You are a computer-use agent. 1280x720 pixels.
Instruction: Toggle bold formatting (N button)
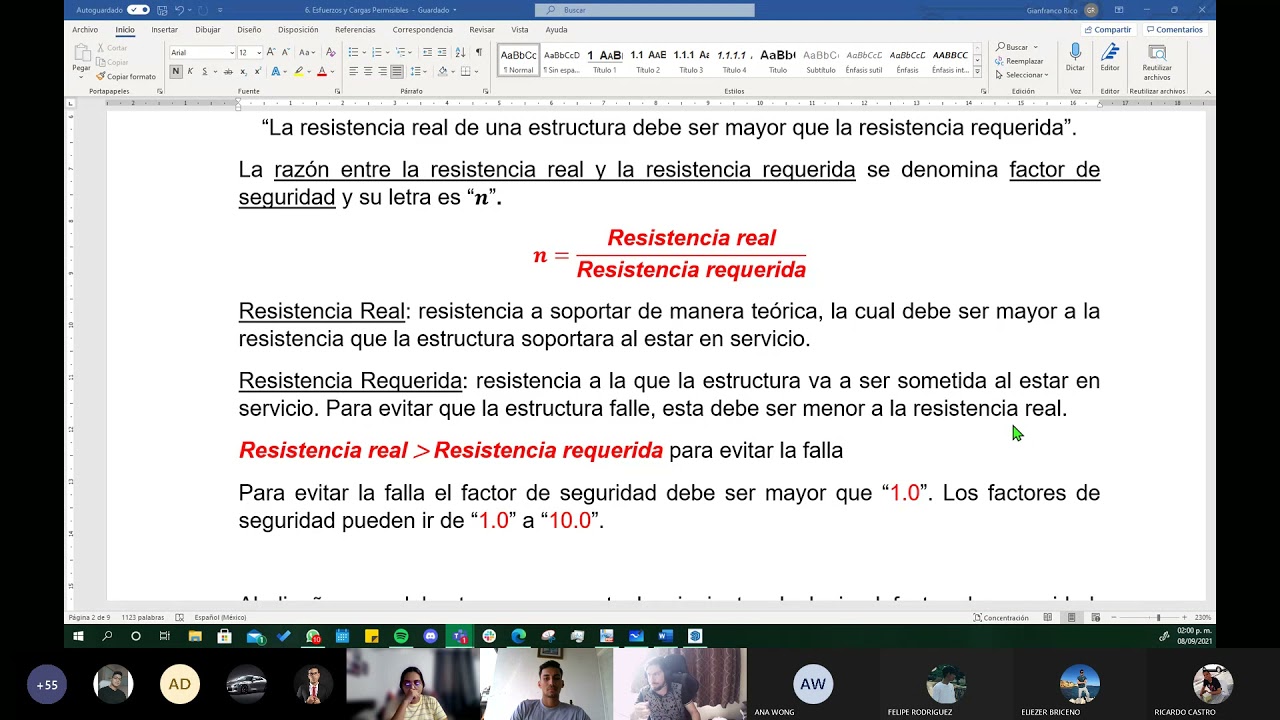[x=175, y=71]
